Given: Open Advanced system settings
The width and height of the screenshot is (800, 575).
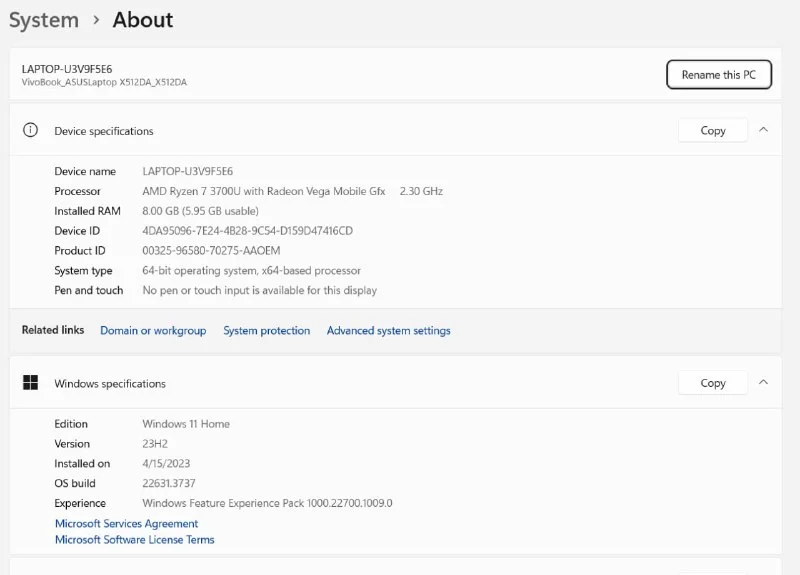Looking at the screenshot, I should [388, 331].
